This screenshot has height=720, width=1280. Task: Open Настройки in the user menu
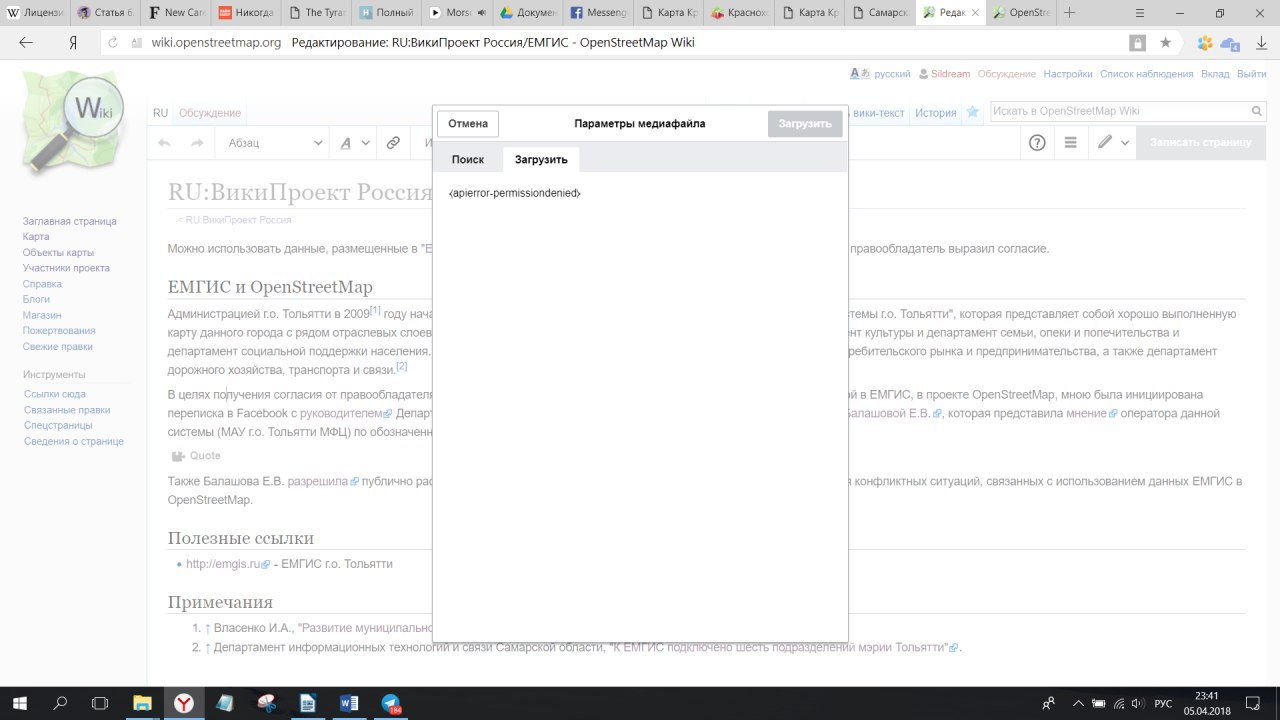point(1068,74)
